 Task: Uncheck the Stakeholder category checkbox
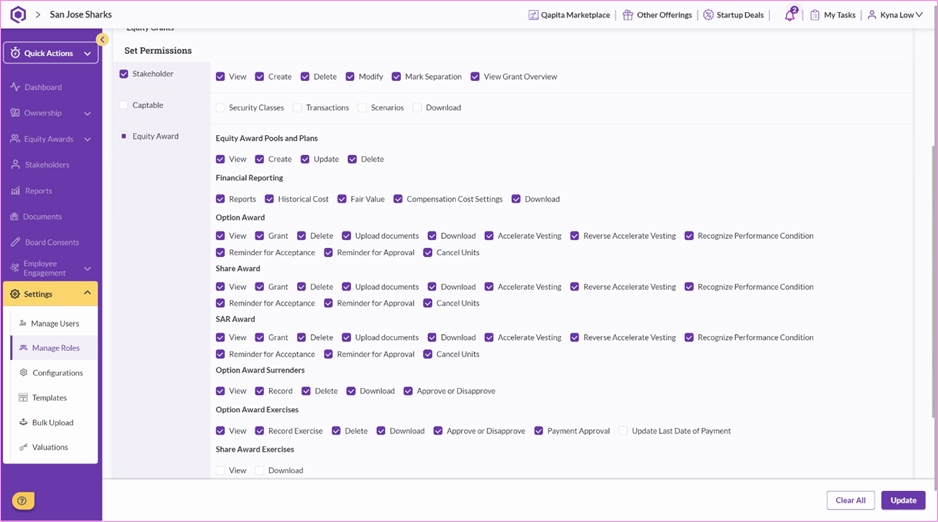[124, 74]
